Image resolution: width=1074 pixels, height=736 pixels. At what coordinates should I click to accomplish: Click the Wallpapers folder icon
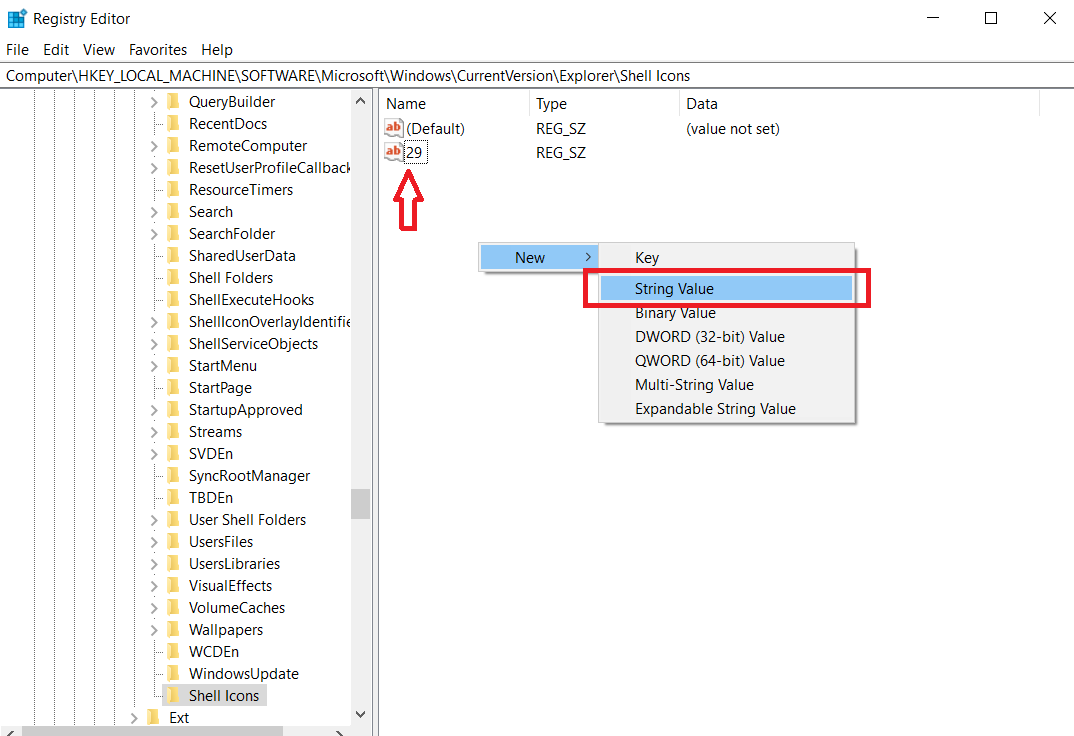pyautogui.click(x=173, y=629)
